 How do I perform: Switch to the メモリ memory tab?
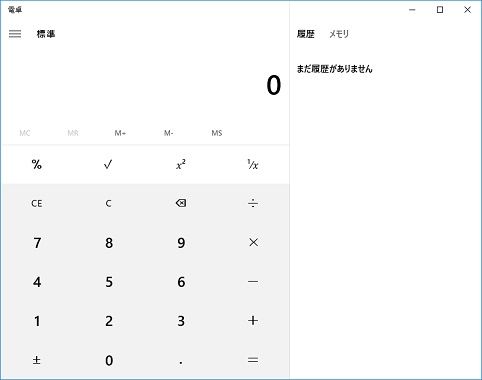click(339, 34)
